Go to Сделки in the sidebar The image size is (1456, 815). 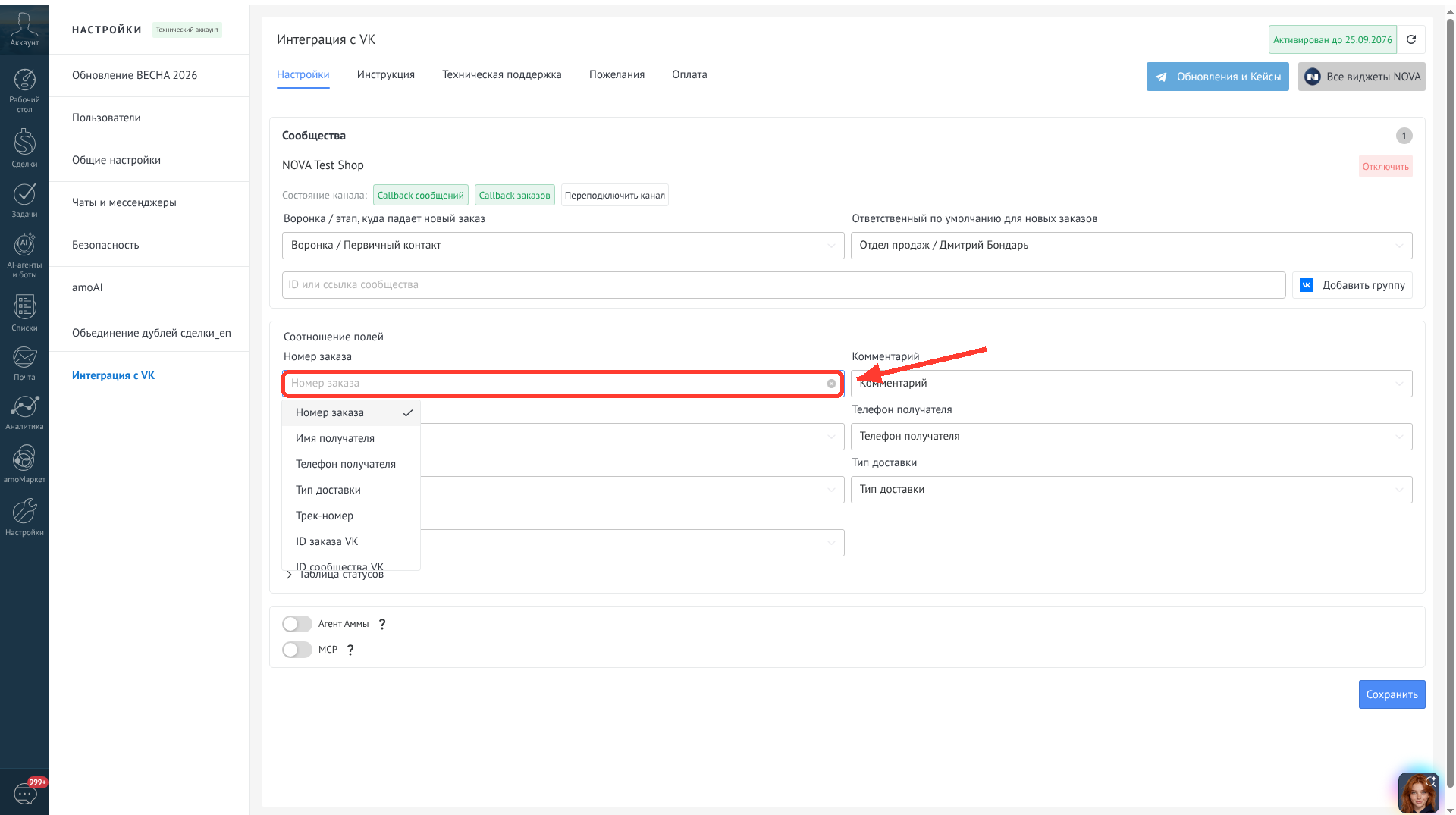pyautogui.click(x=24, y=148)
